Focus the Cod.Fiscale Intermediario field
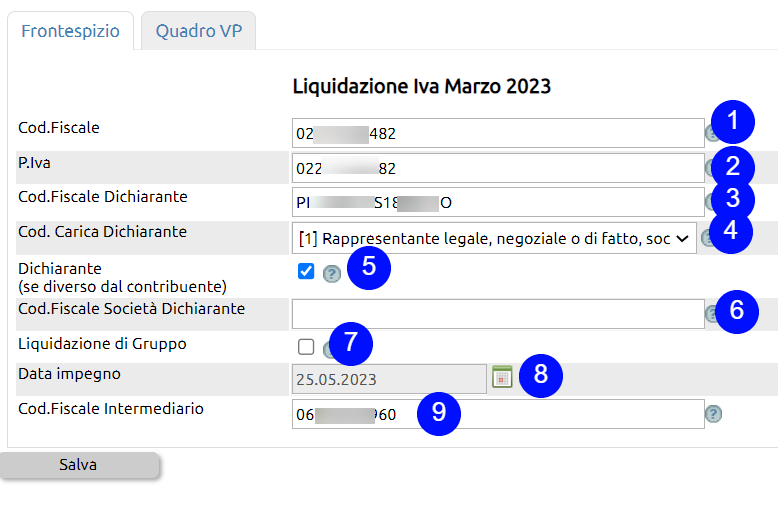This screenshot has width=778, height=524. pyautogui.click(x=498, y=414)
